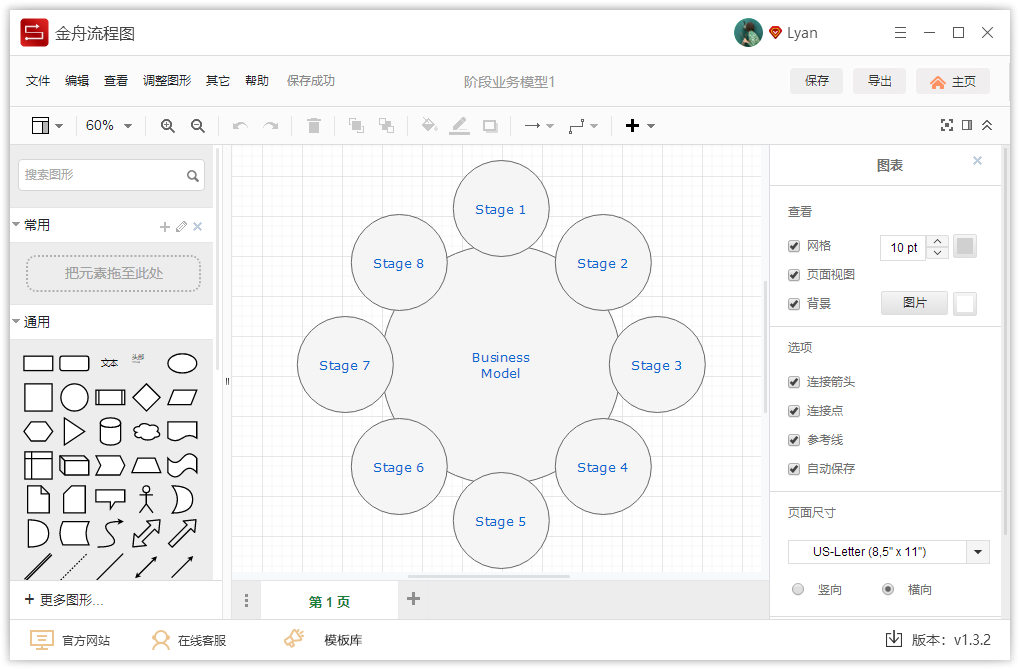Click the background color swatch next to 图片

pyautogui.click(x=964, y=302)
